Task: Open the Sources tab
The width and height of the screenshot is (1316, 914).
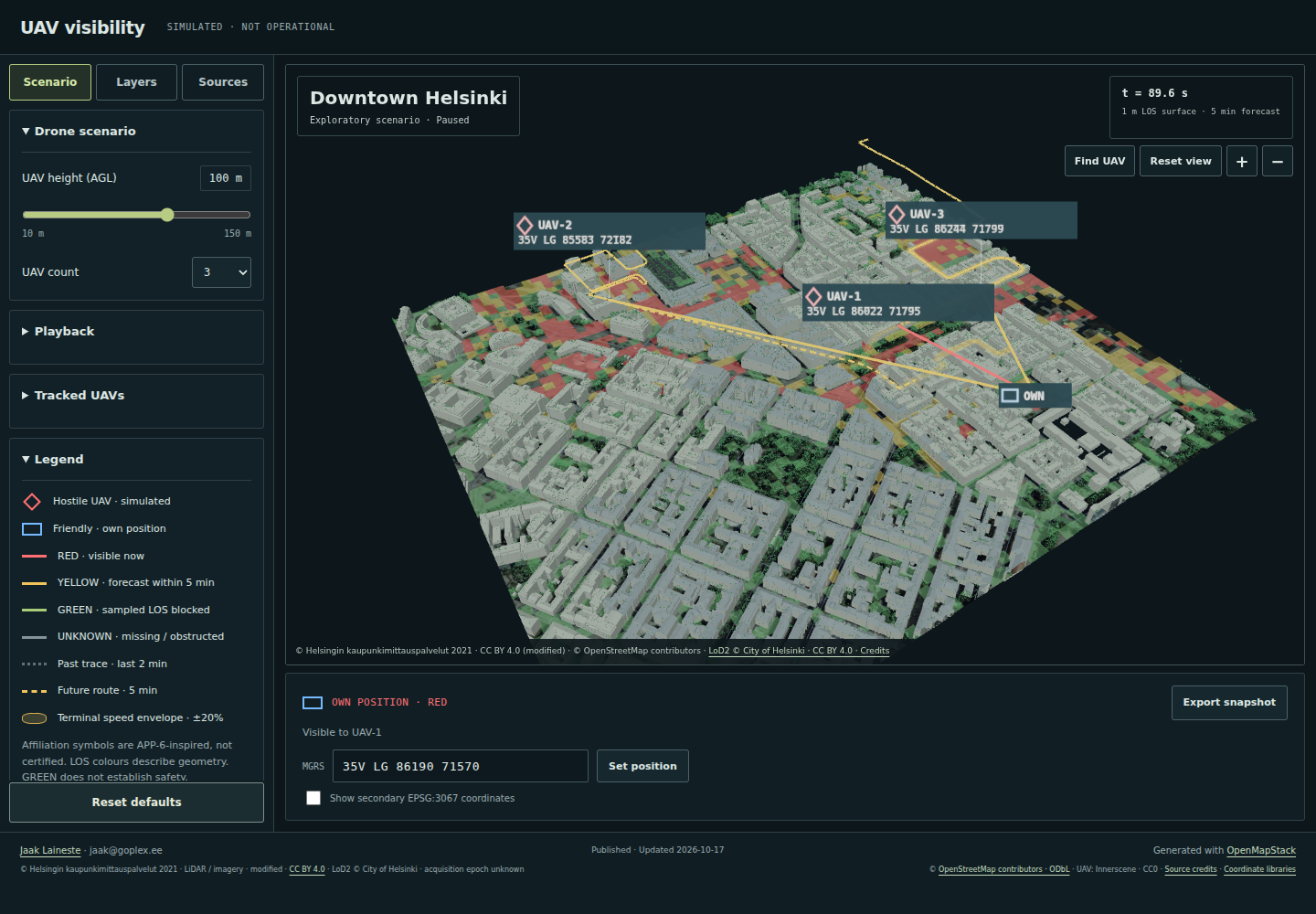Action: tap(223, 82)
